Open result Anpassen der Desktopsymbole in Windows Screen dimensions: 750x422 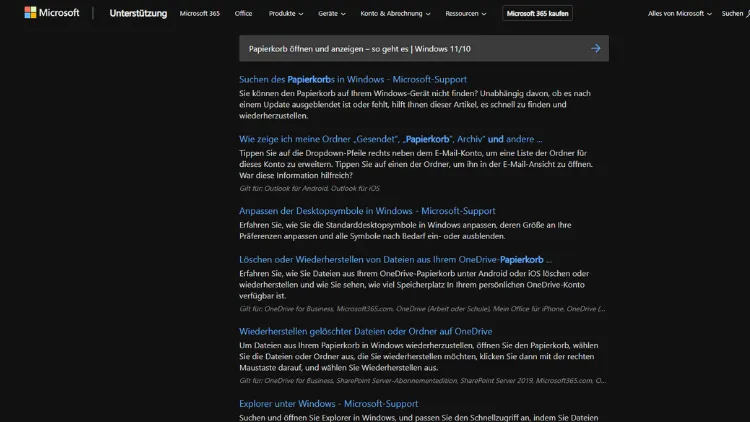(x=367, y=211)
